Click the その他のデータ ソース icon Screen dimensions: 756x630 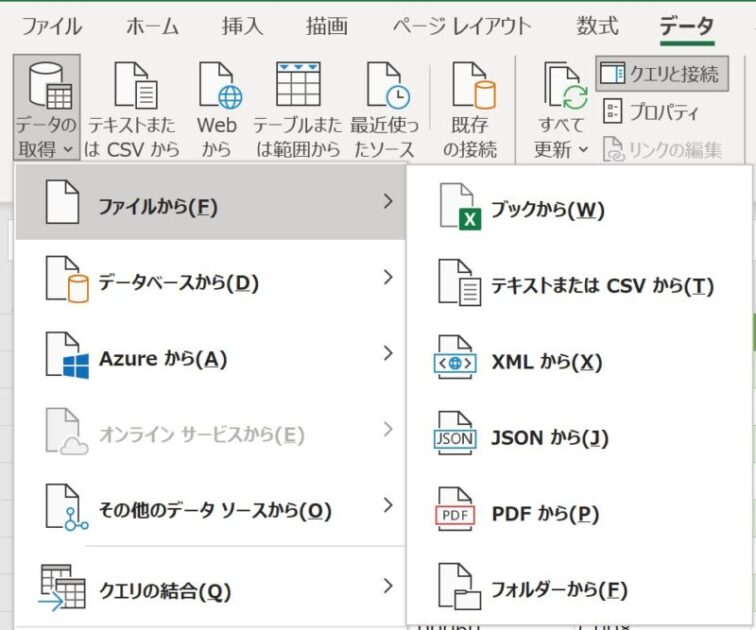tap(67, 508)
